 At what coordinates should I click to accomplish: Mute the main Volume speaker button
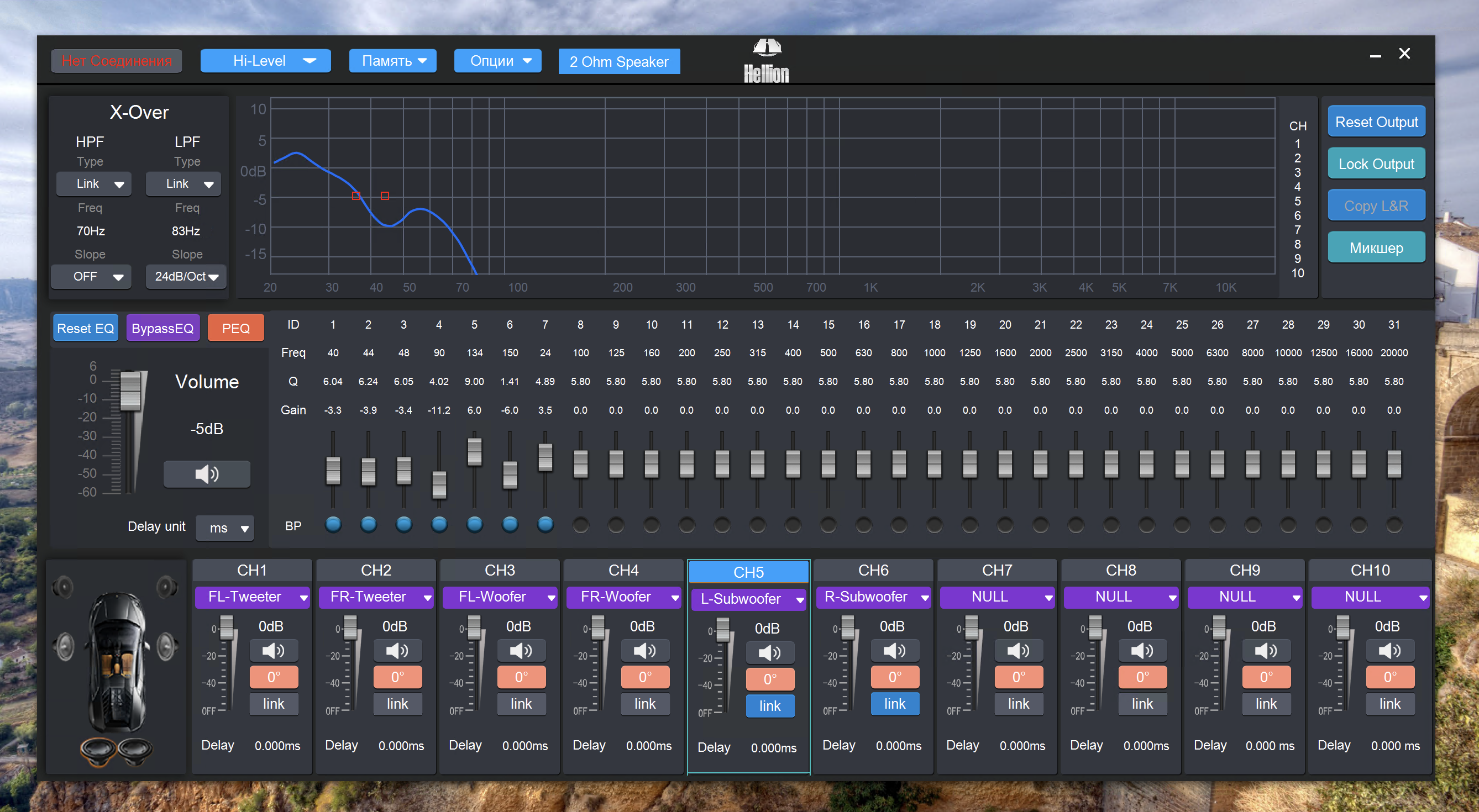coord(207,474)
